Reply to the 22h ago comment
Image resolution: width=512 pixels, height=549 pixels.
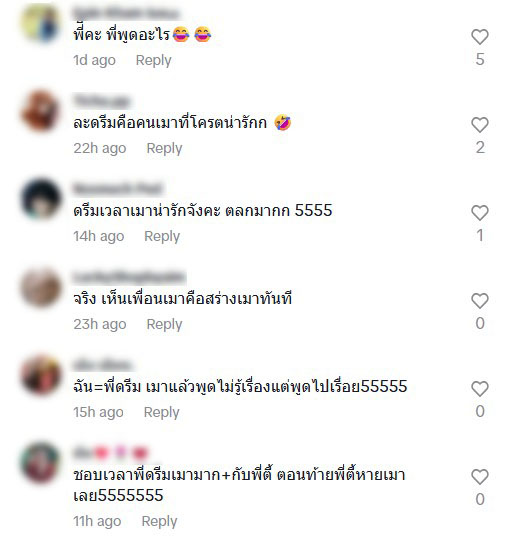(x=164, y=148)
